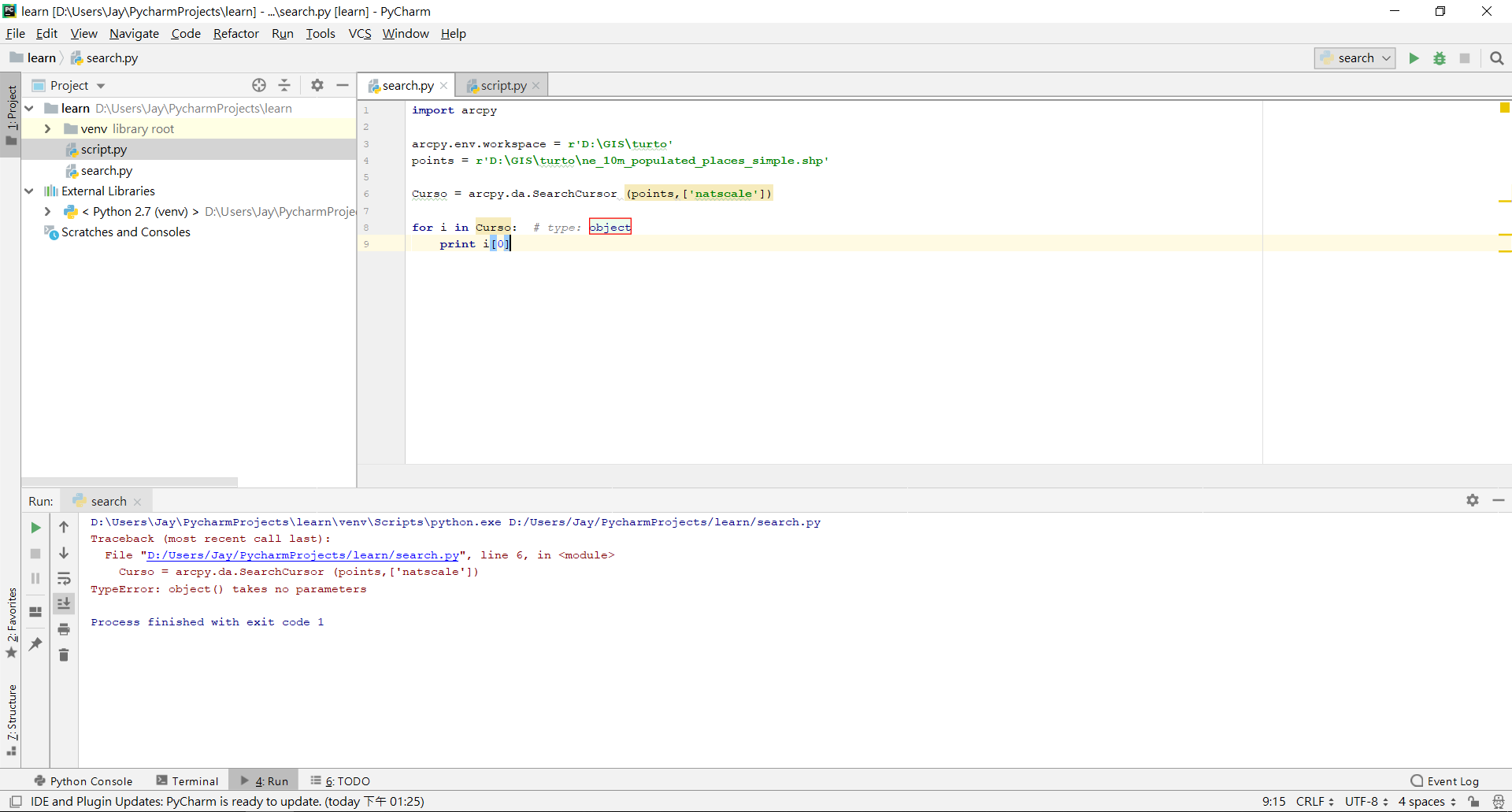This screenshot has height=812, width=1512.
Task: Open the Print console output icon
Action: click(64, 629)
